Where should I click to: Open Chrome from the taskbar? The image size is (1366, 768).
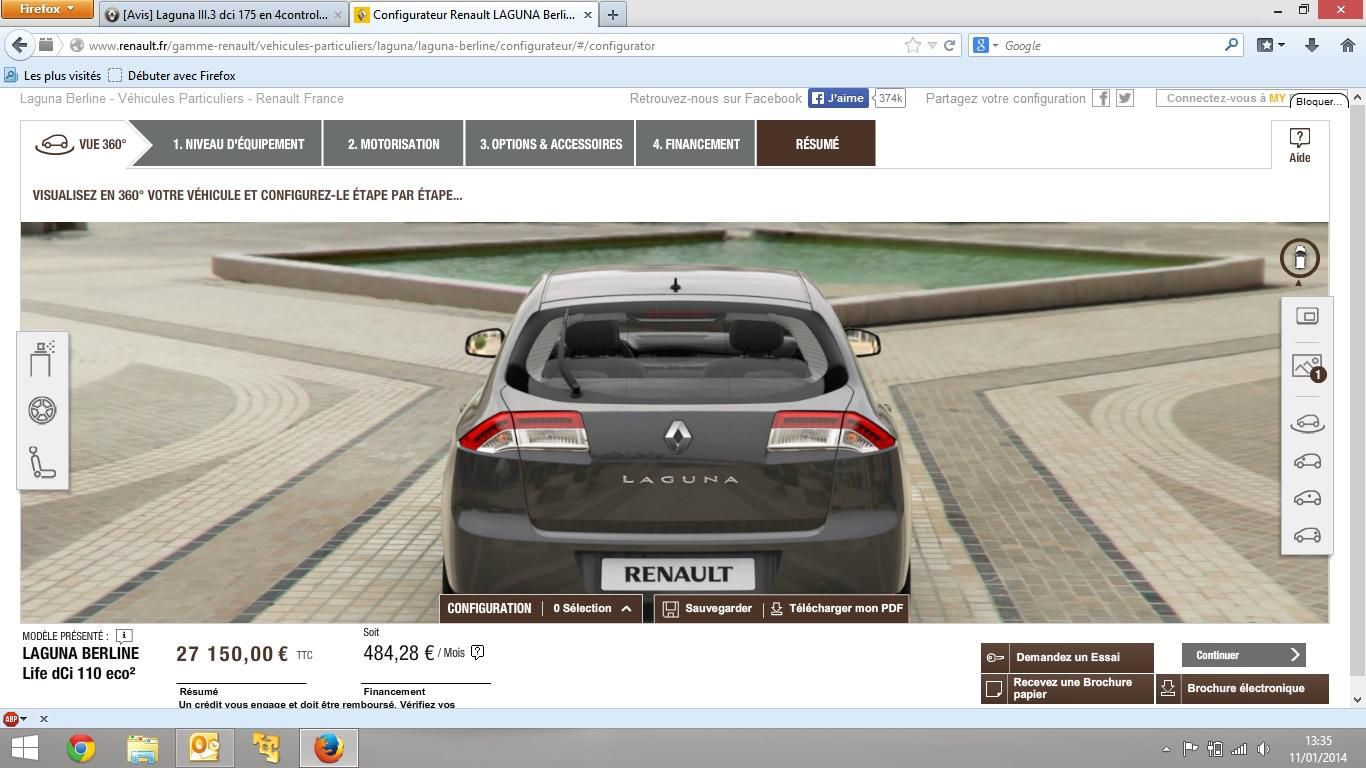pos(81,748)
